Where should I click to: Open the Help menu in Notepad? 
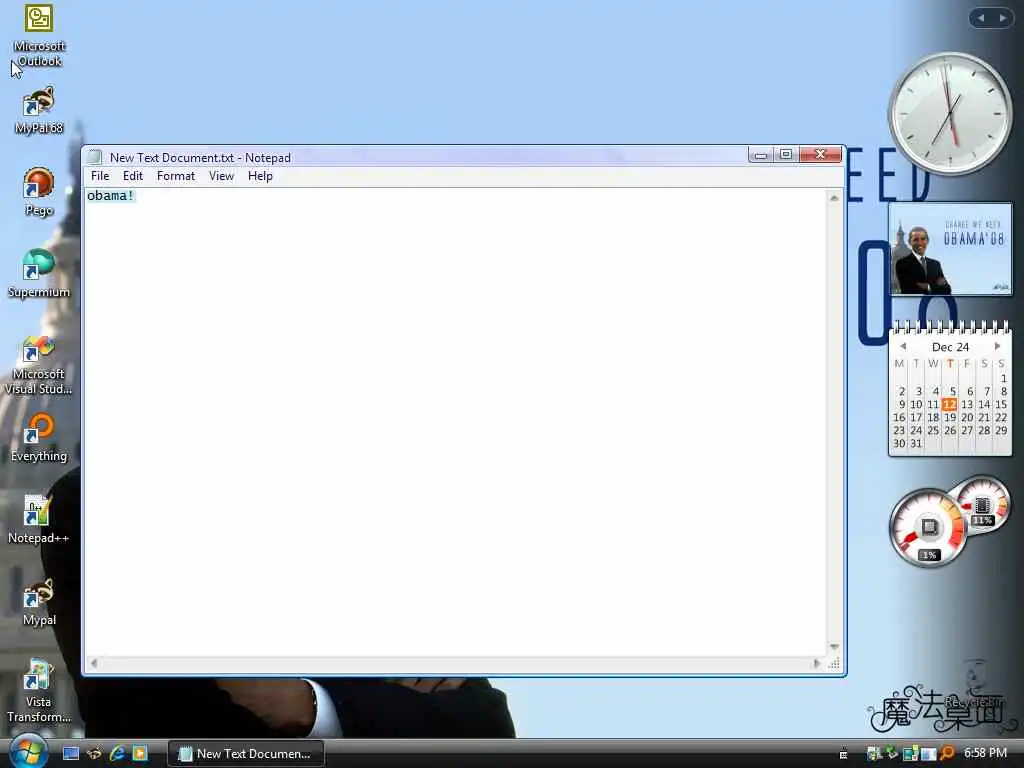point(260,176)
